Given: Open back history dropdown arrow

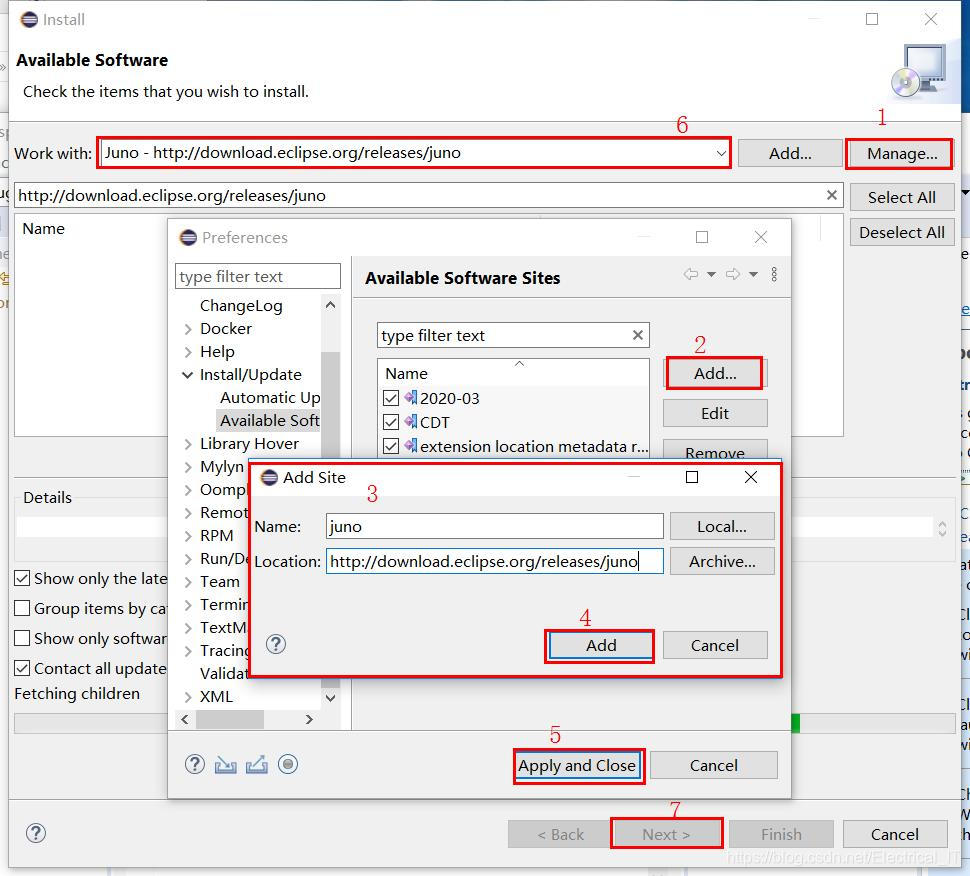Looking at the screenshot, I should (x=711, y=274).
